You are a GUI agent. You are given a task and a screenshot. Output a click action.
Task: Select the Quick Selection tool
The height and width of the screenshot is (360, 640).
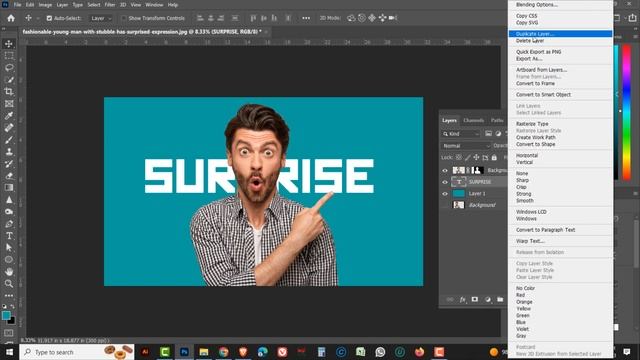(9, 80)
